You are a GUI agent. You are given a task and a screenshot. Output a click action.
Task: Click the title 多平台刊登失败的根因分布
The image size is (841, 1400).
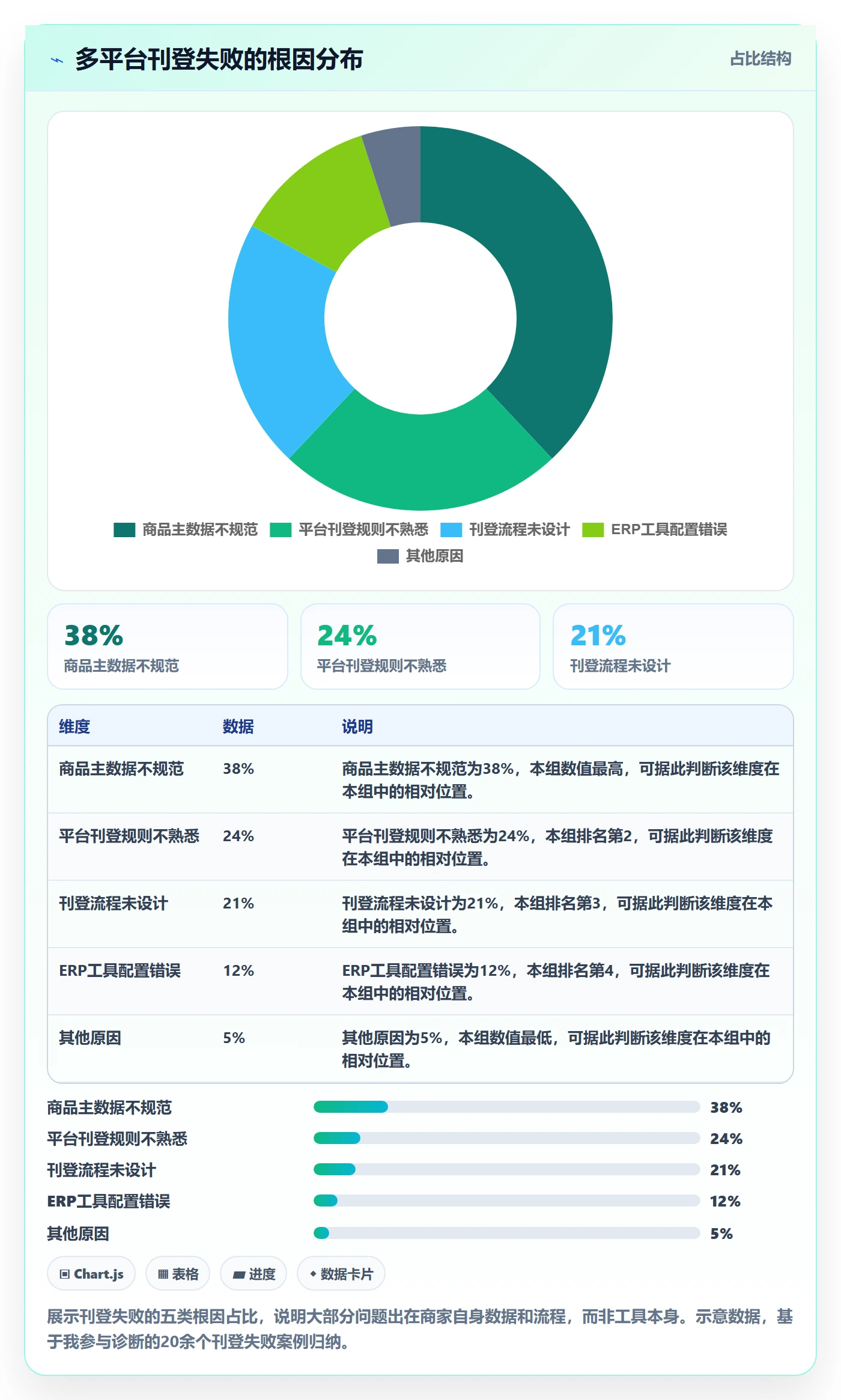pyautogui.click(x=219, y=59)
